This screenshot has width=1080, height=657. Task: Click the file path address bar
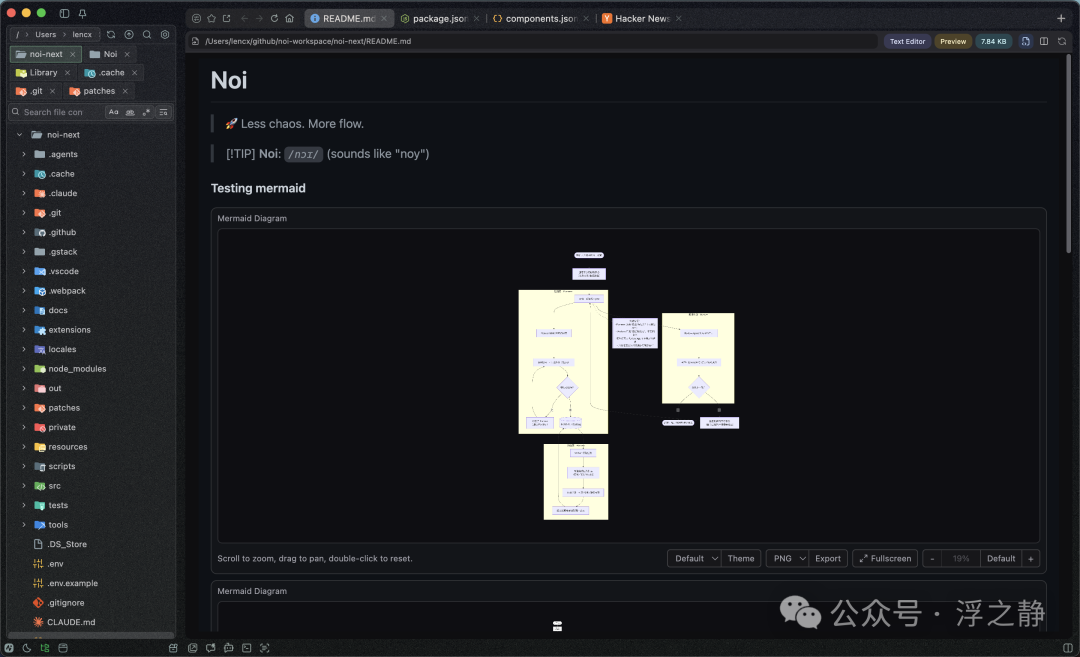click(x=532, y=41)
